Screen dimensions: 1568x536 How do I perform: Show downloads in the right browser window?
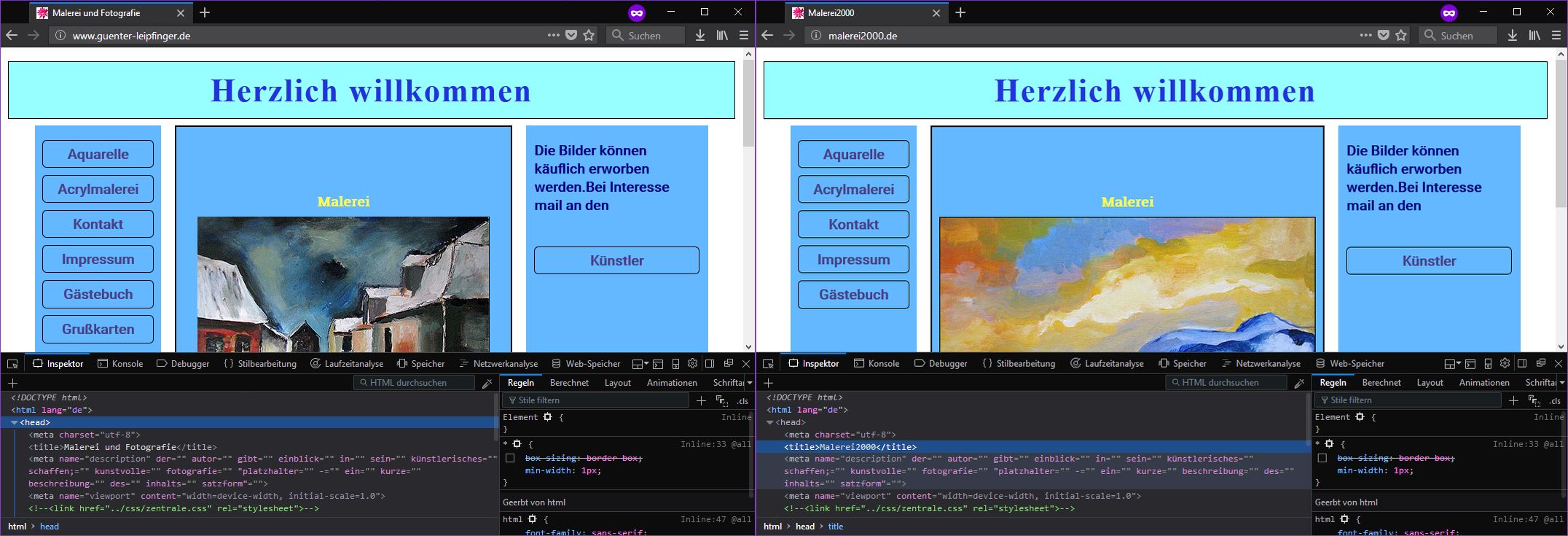(1513, 35)
